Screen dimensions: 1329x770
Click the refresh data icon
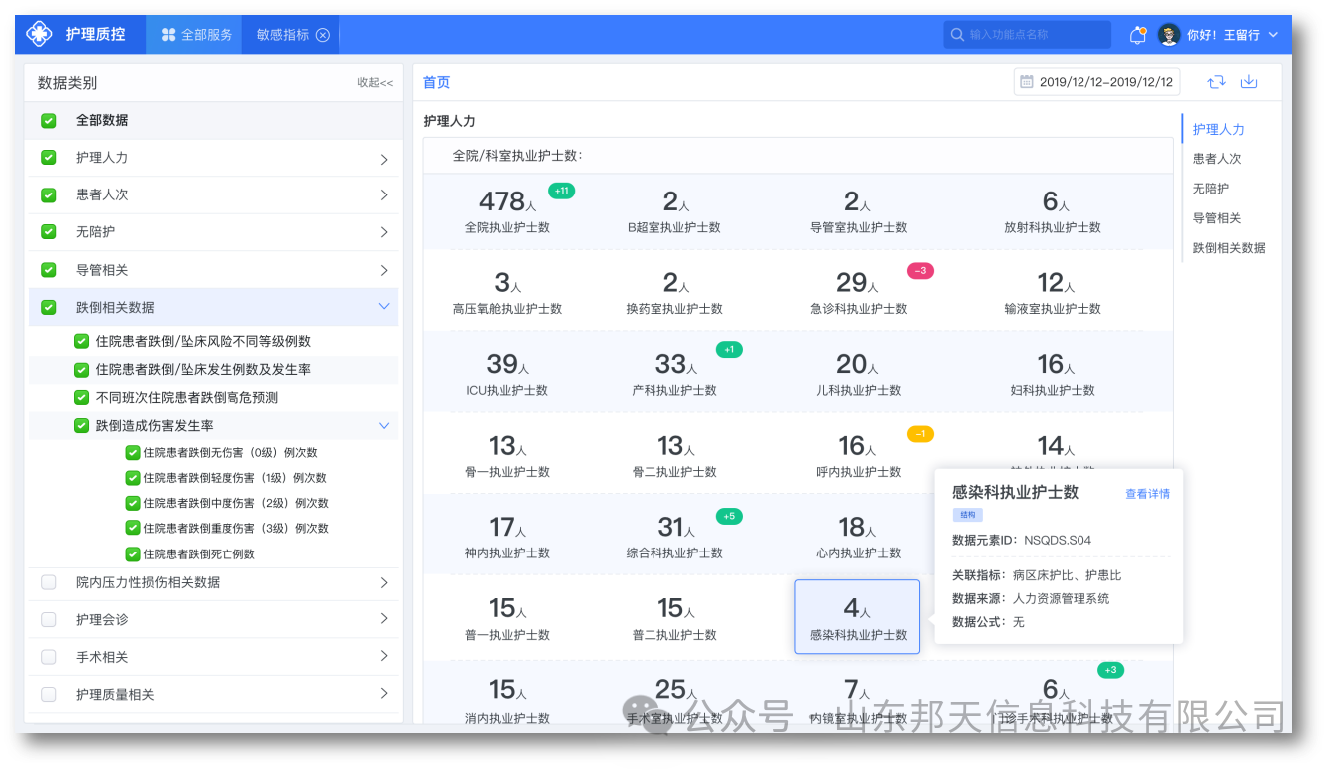(1216, 81)
